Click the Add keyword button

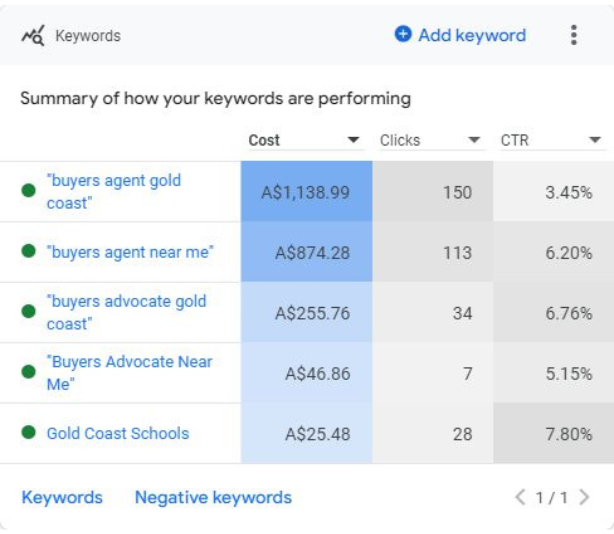coord(471,35)
